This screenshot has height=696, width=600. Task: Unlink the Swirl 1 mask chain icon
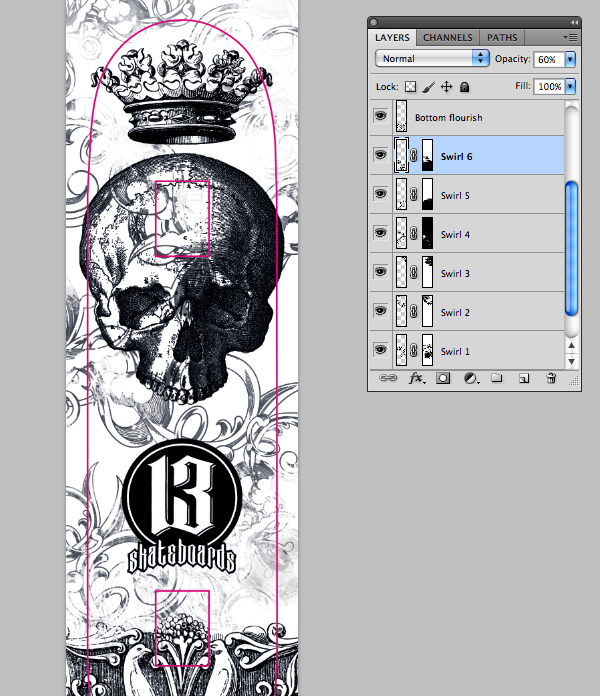click(x=414, y=350)
